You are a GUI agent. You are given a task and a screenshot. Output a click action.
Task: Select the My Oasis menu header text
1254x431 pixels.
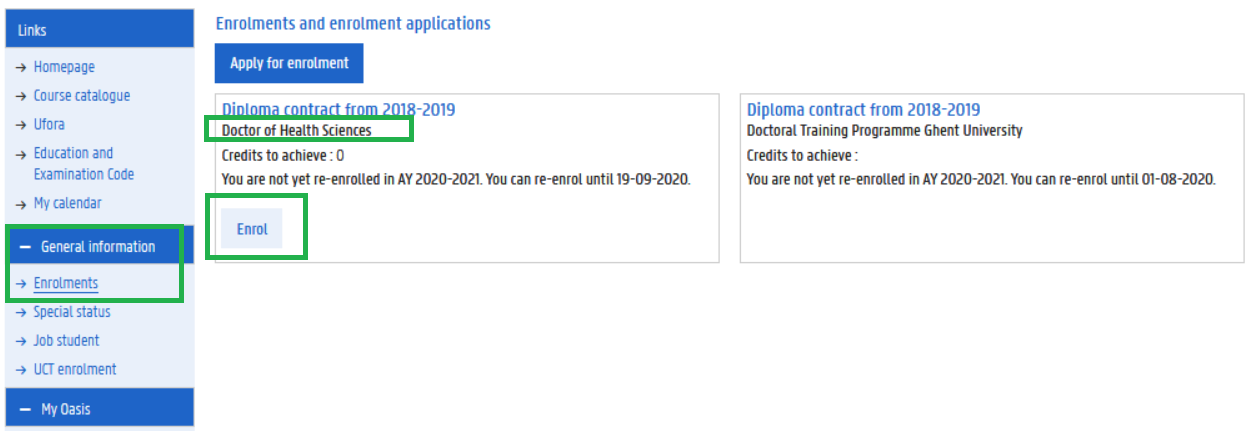[x=66, y=410]
